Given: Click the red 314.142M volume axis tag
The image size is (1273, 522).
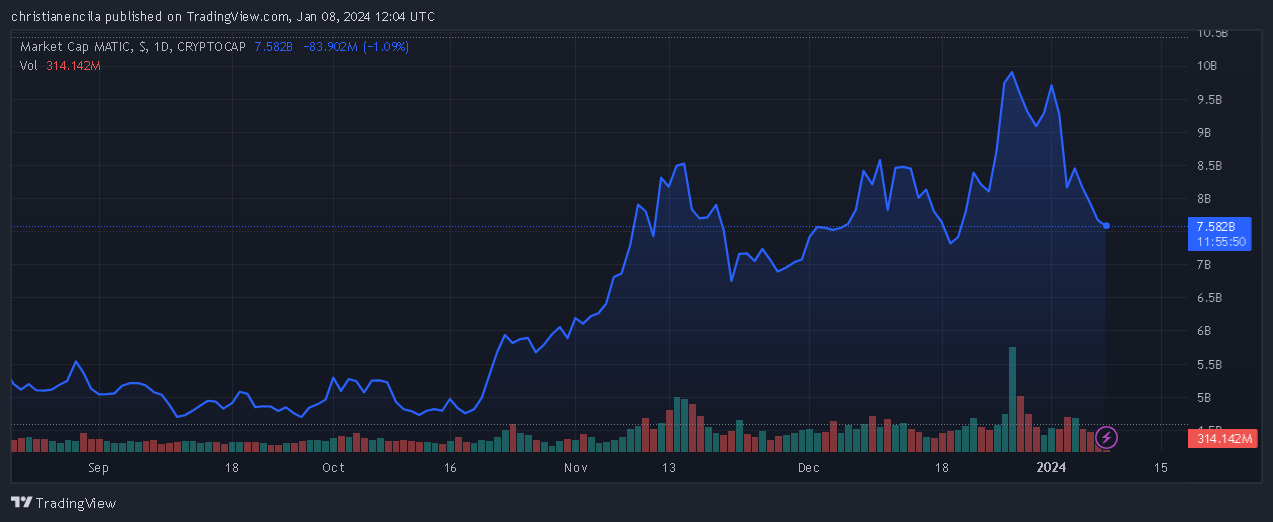Looking at the screenshot, I should pos(1218,438).
